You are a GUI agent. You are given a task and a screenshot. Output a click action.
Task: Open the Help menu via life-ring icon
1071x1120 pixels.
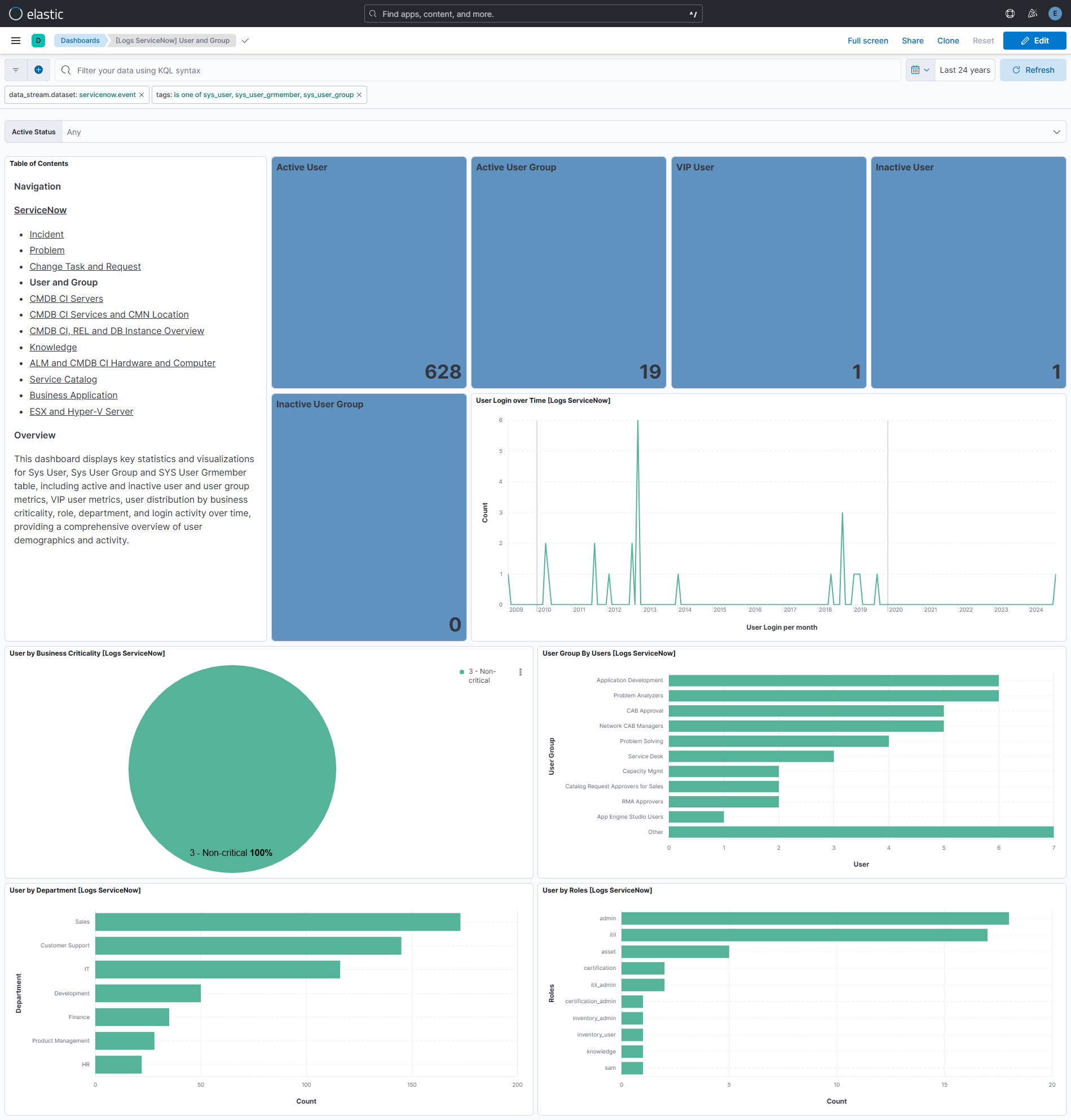pyautogui.click(x=1010, y=13)
